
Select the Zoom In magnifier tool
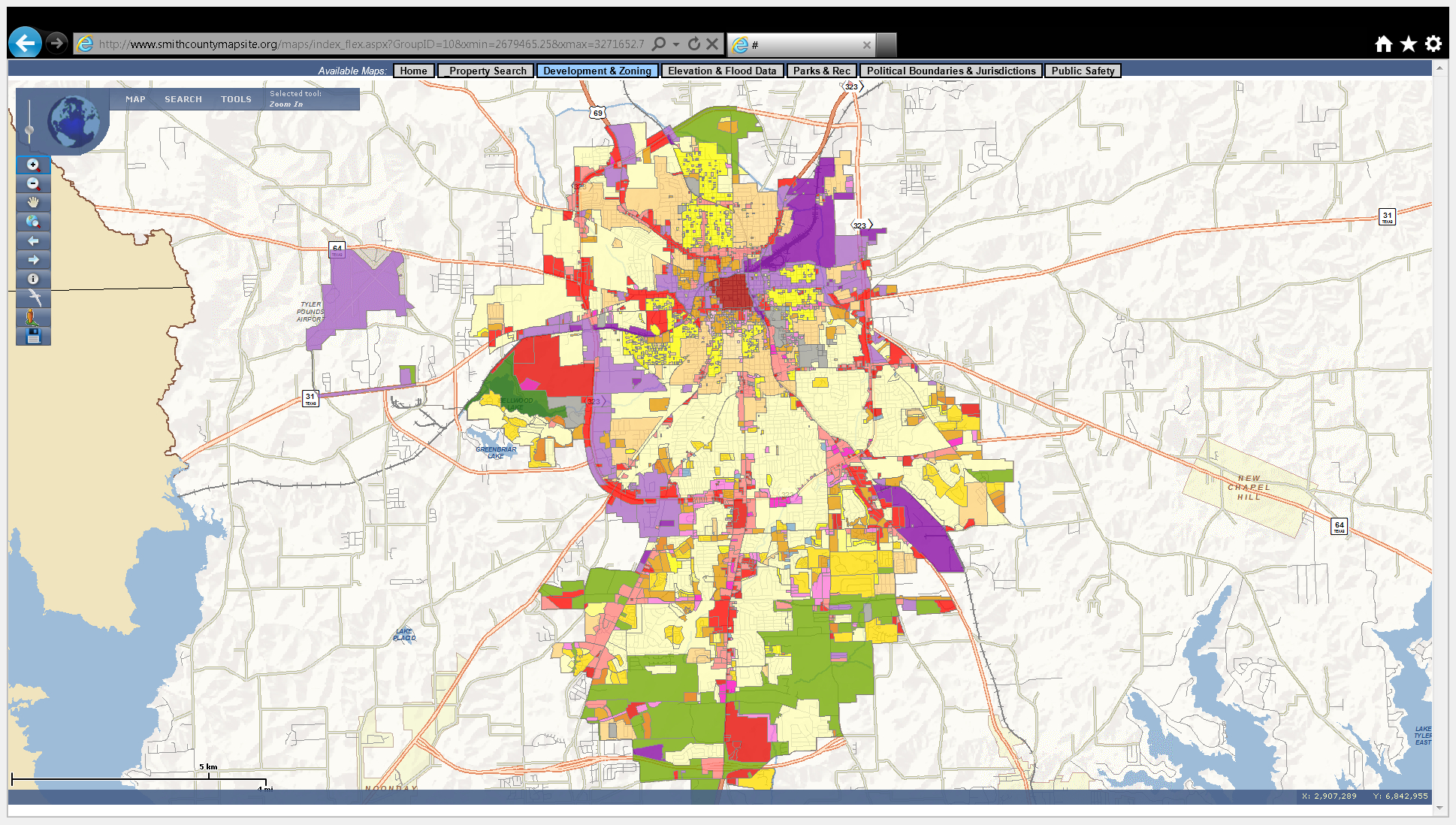pyautogui.click(x=33, y=165)
